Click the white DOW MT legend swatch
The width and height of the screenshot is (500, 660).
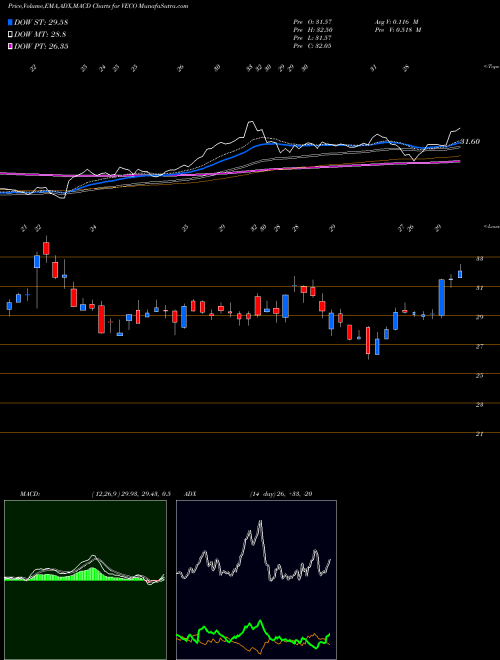click(x=11, y=35)
